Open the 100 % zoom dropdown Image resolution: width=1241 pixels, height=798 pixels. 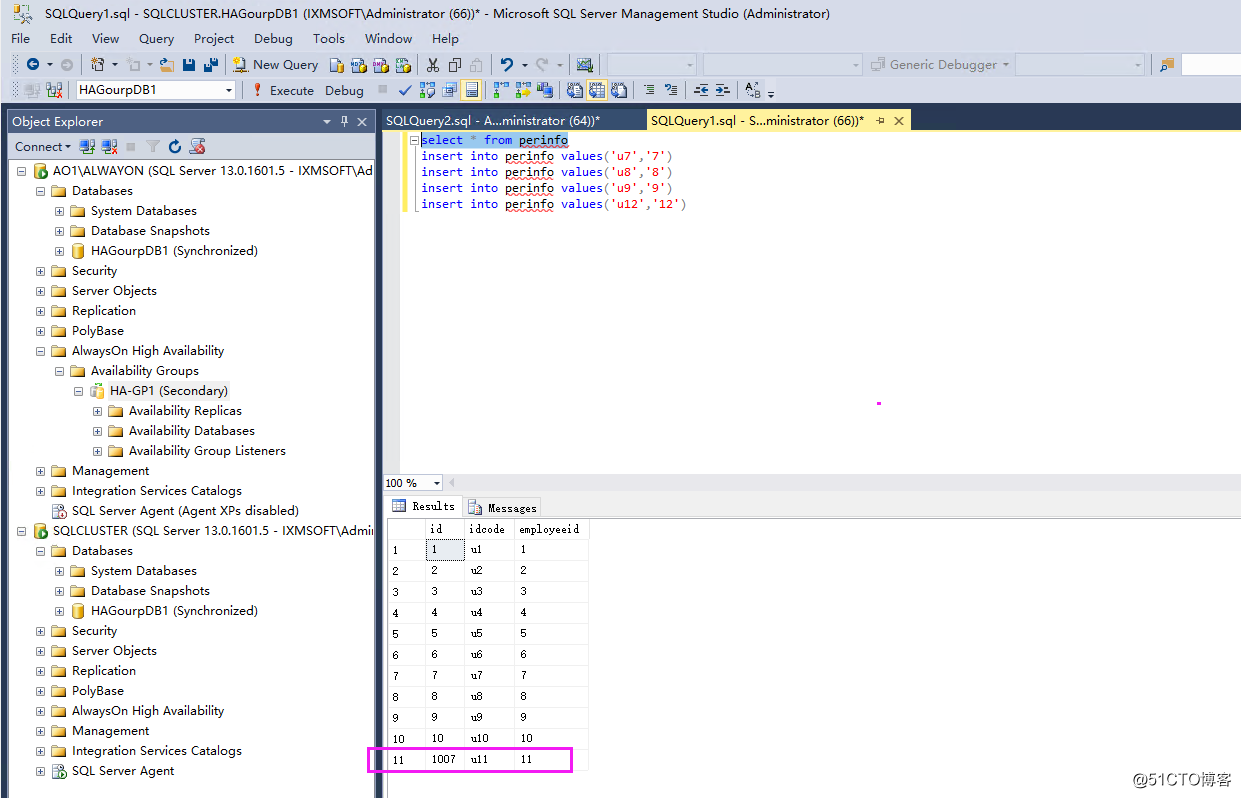(x=437, y=483)
